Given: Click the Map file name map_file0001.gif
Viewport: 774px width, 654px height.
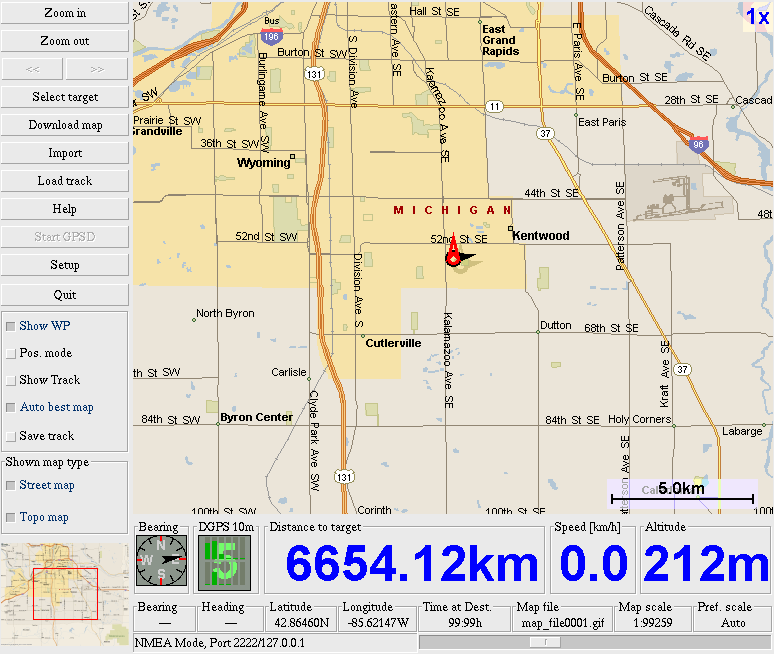Looking at the screenshot, I should 563,623.
